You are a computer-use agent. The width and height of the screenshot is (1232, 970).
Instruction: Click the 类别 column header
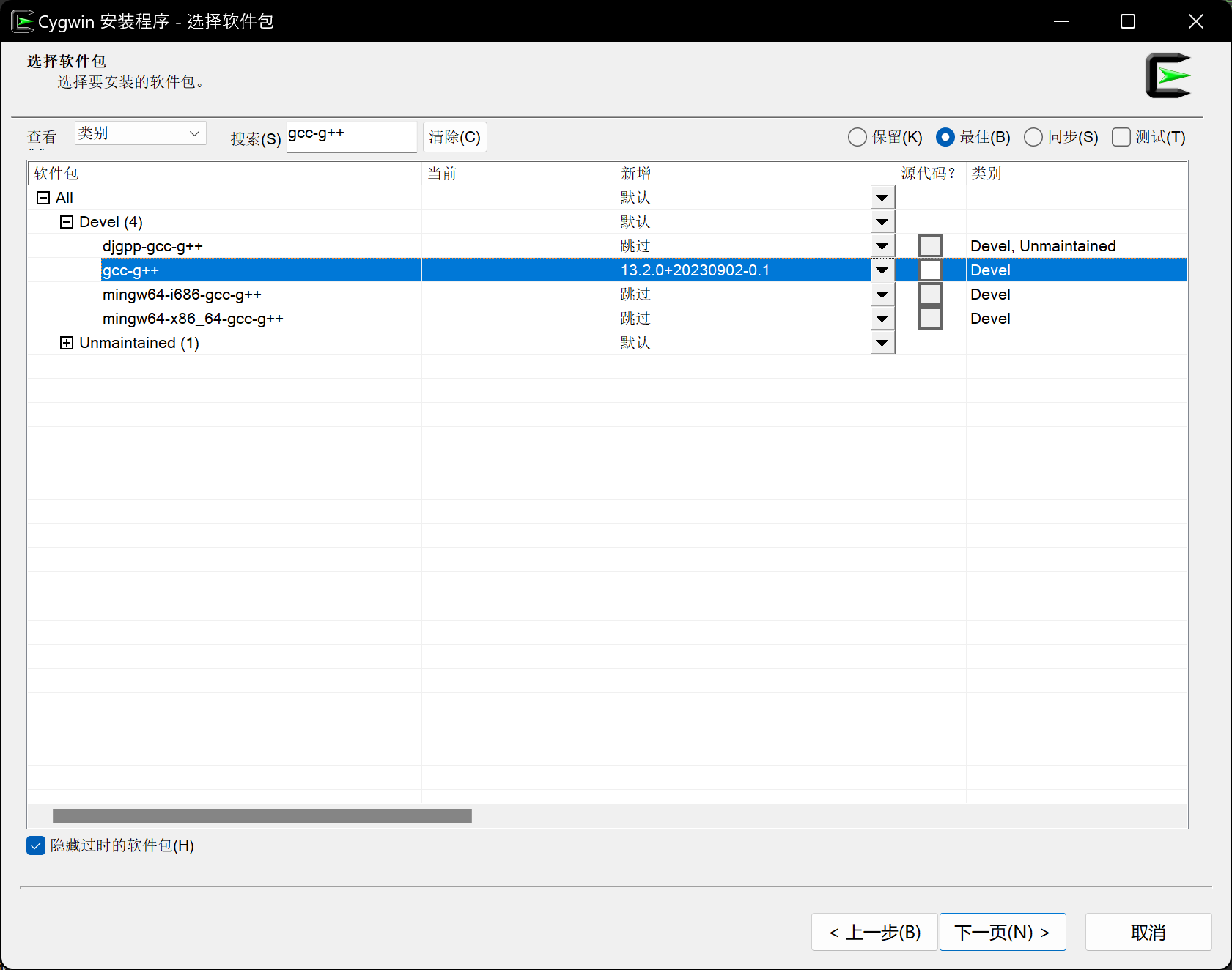point(1067,174)
